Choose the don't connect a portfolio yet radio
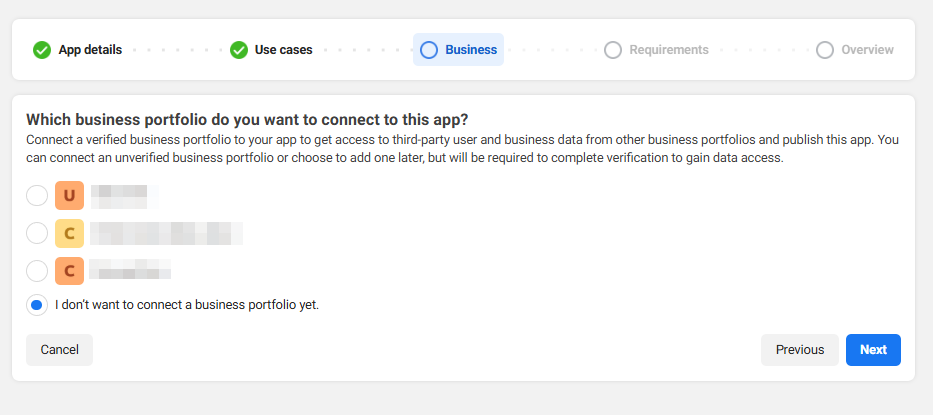This screenshot has height=415, width=933. (x=37, y=305)
